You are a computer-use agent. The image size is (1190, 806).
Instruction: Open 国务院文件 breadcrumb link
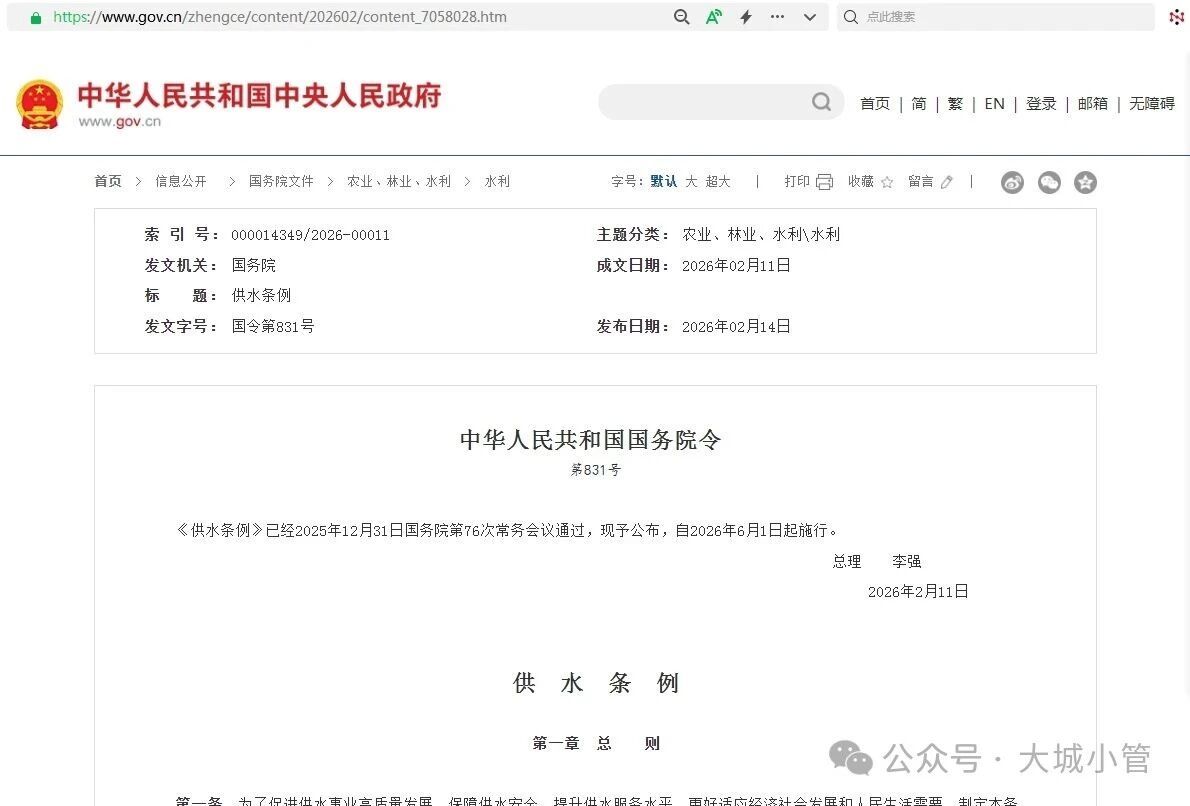click(281, 182)
